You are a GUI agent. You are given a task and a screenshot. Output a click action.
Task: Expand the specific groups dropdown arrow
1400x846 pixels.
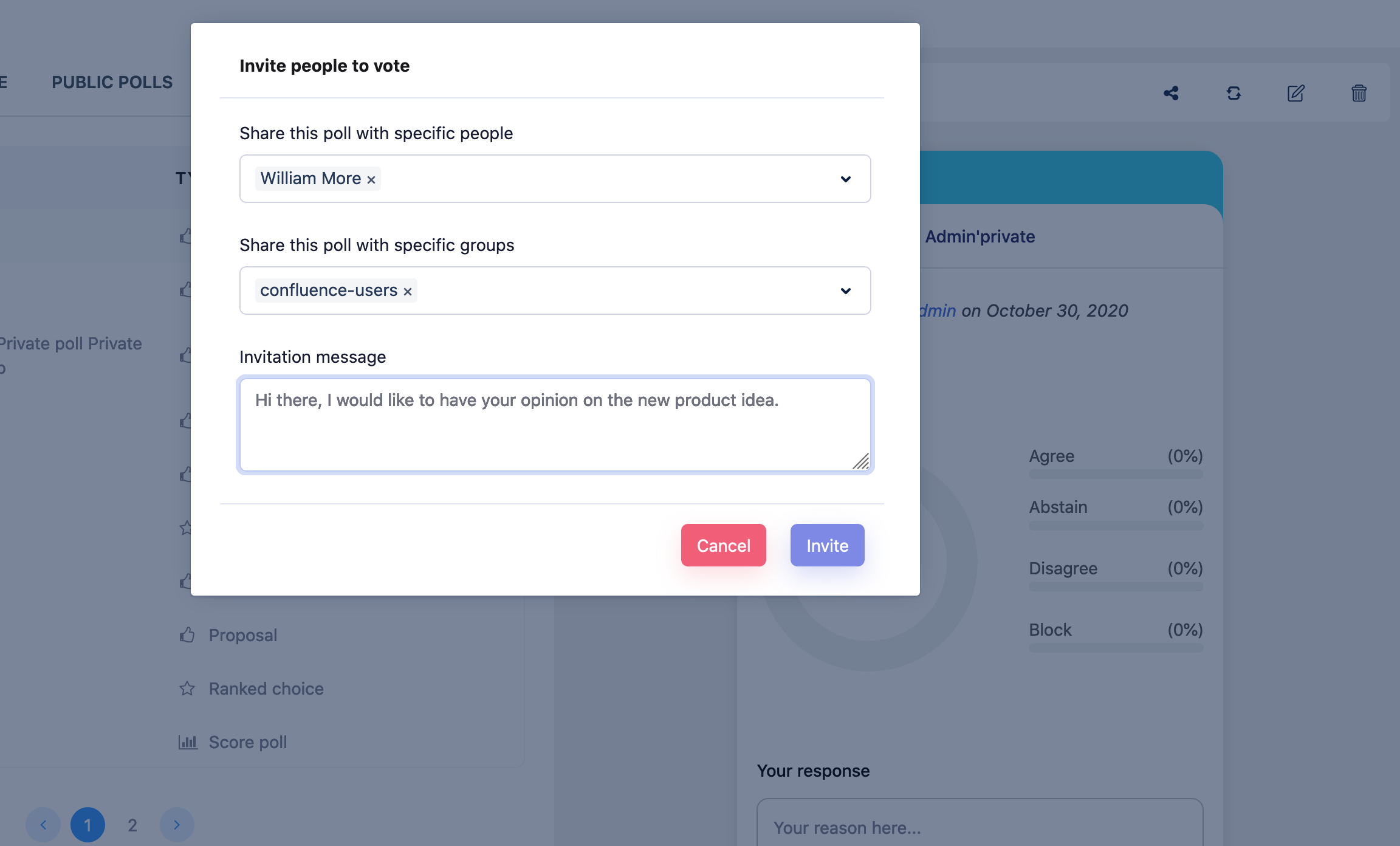pos(845,291)
